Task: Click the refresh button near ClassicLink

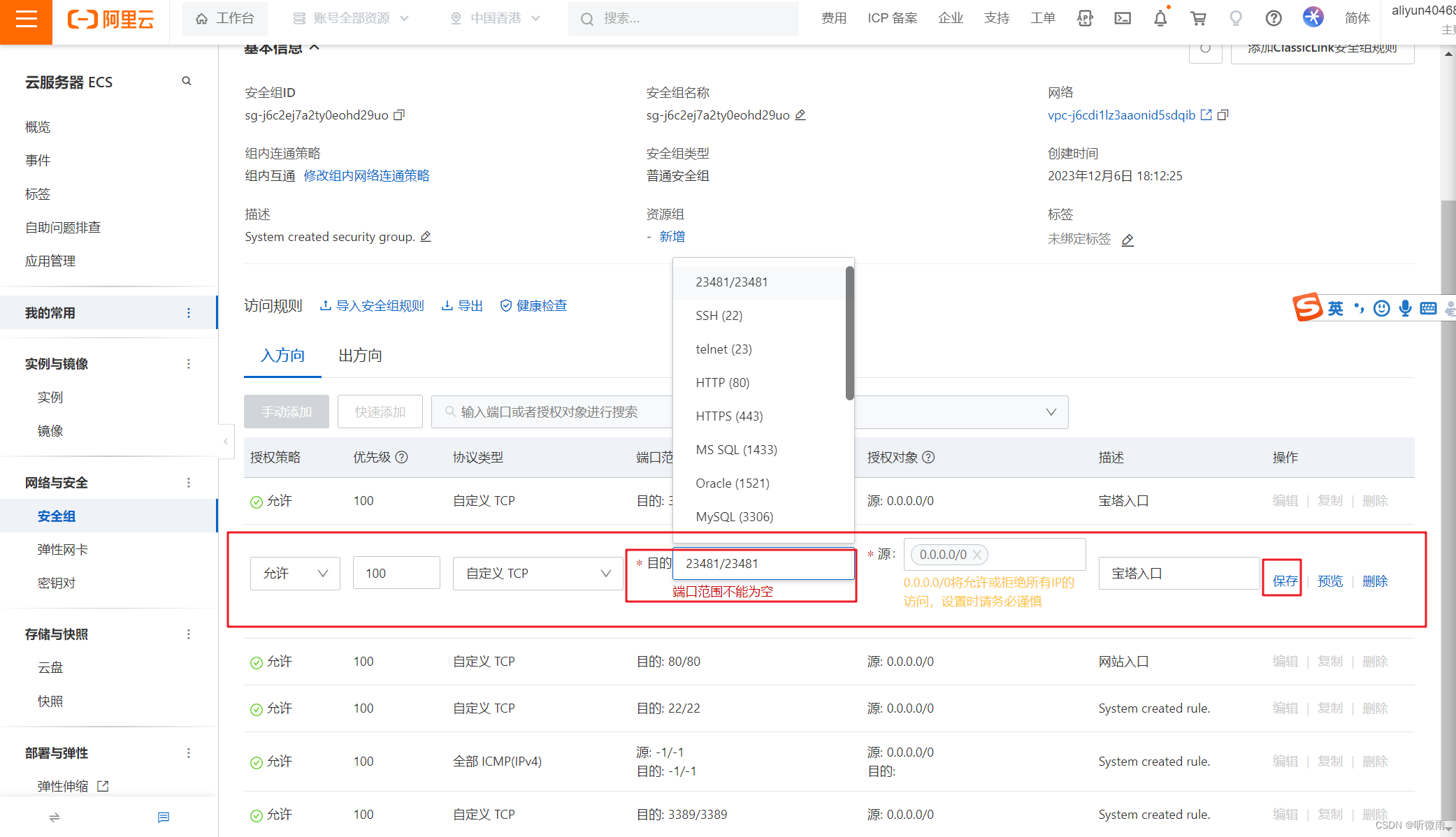Action: 1205,50
